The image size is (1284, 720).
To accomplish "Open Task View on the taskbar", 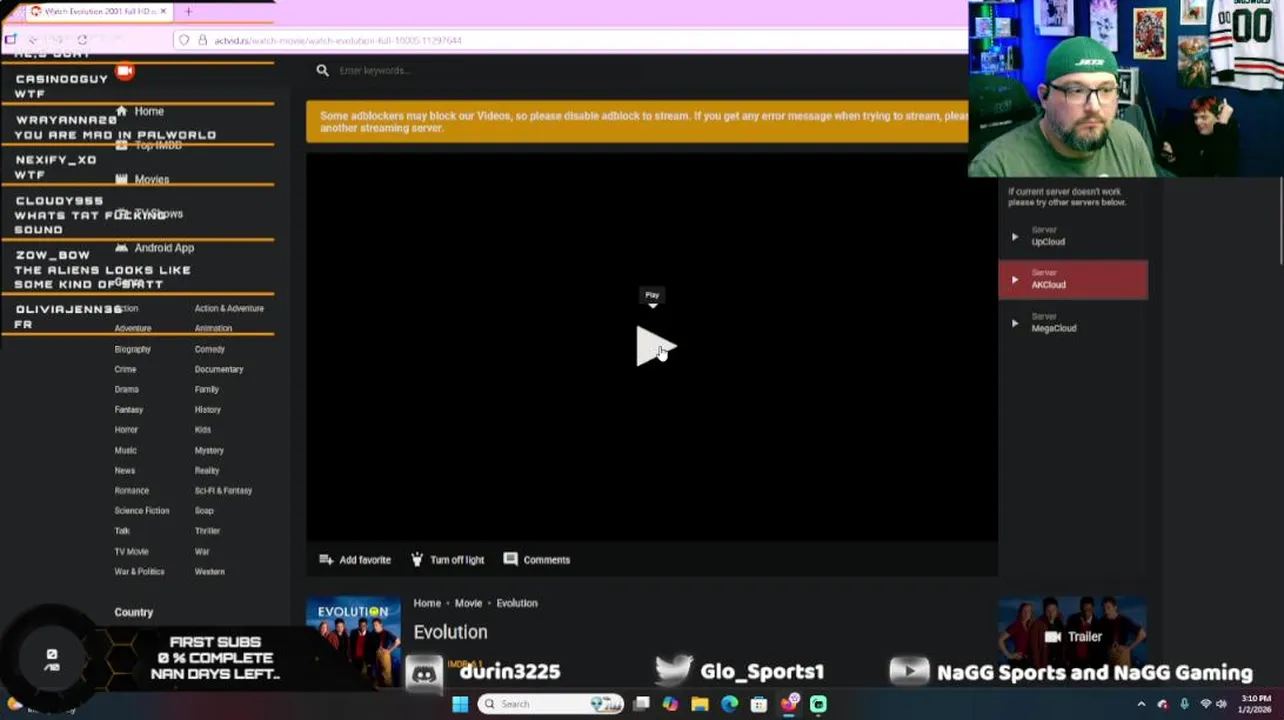I will [x=641, y=704].
